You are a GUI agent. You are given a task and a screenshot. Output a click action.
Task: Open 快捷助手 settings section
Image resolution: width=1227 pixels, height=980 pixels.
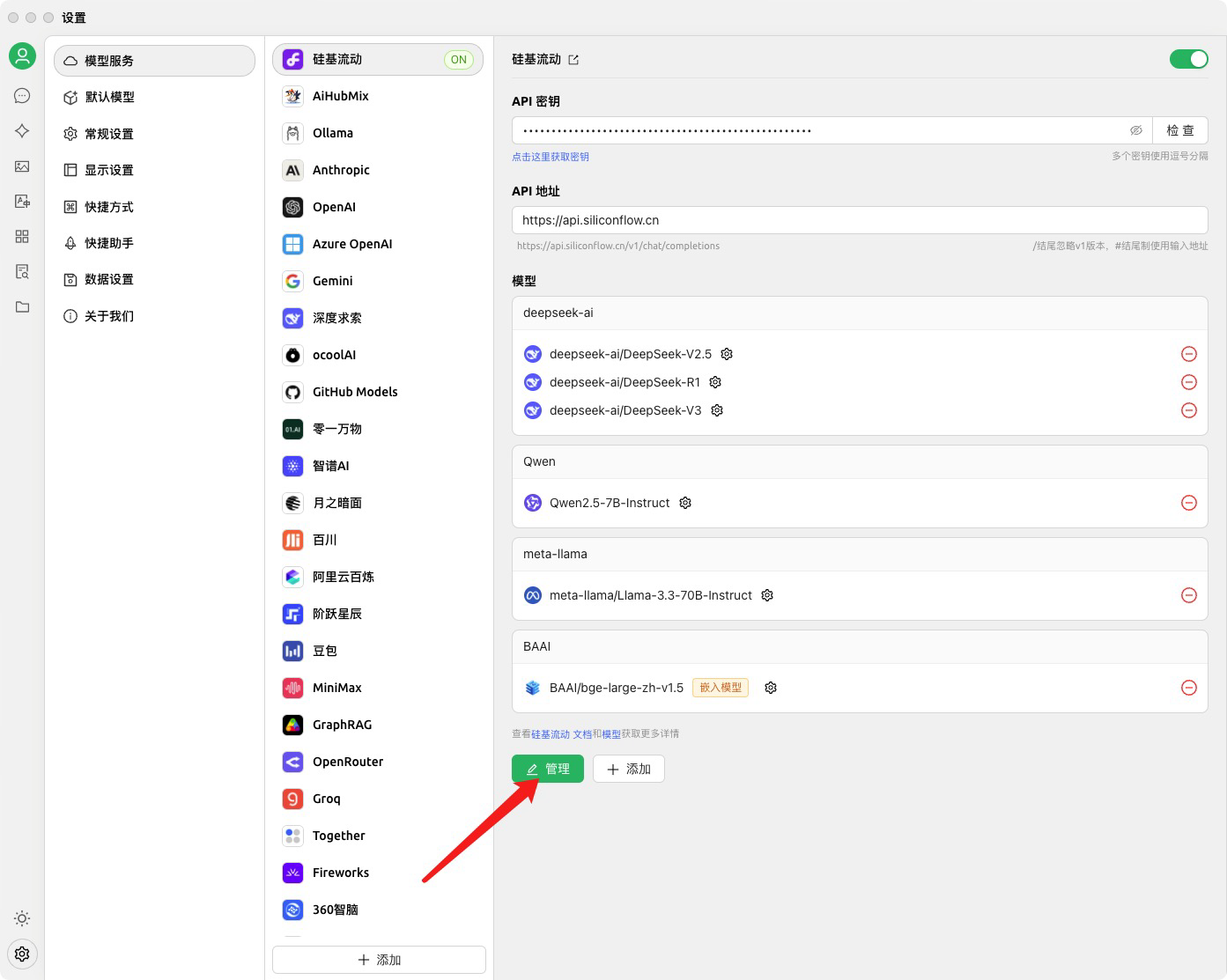pos(154,243)
